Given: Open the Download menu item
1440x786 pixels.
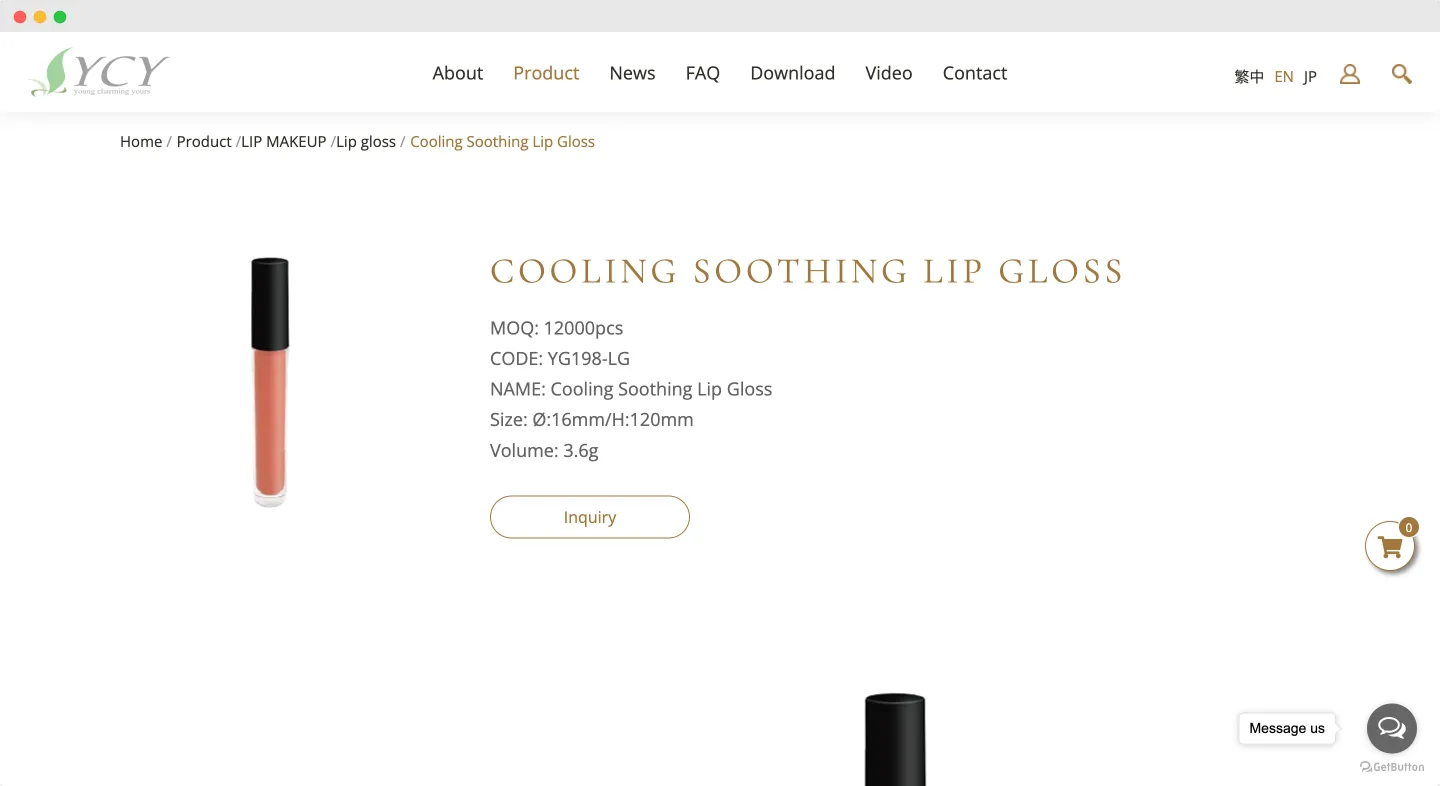Looking at the screenshot, I should click(792, 73).
